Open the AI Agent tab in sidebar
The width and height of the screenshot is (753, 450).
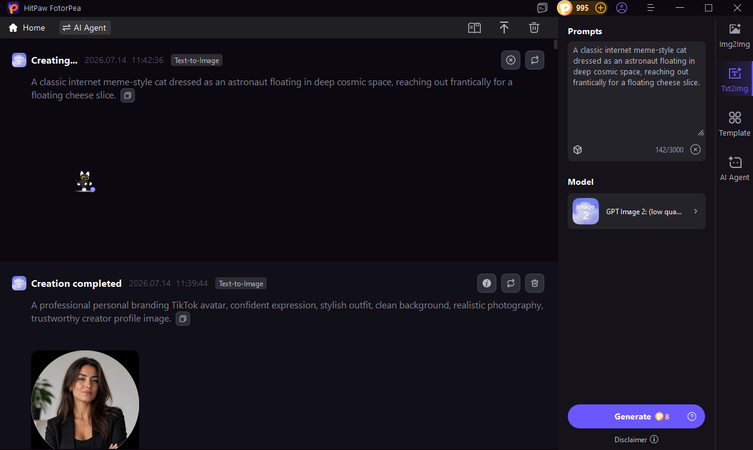[734, 168]
